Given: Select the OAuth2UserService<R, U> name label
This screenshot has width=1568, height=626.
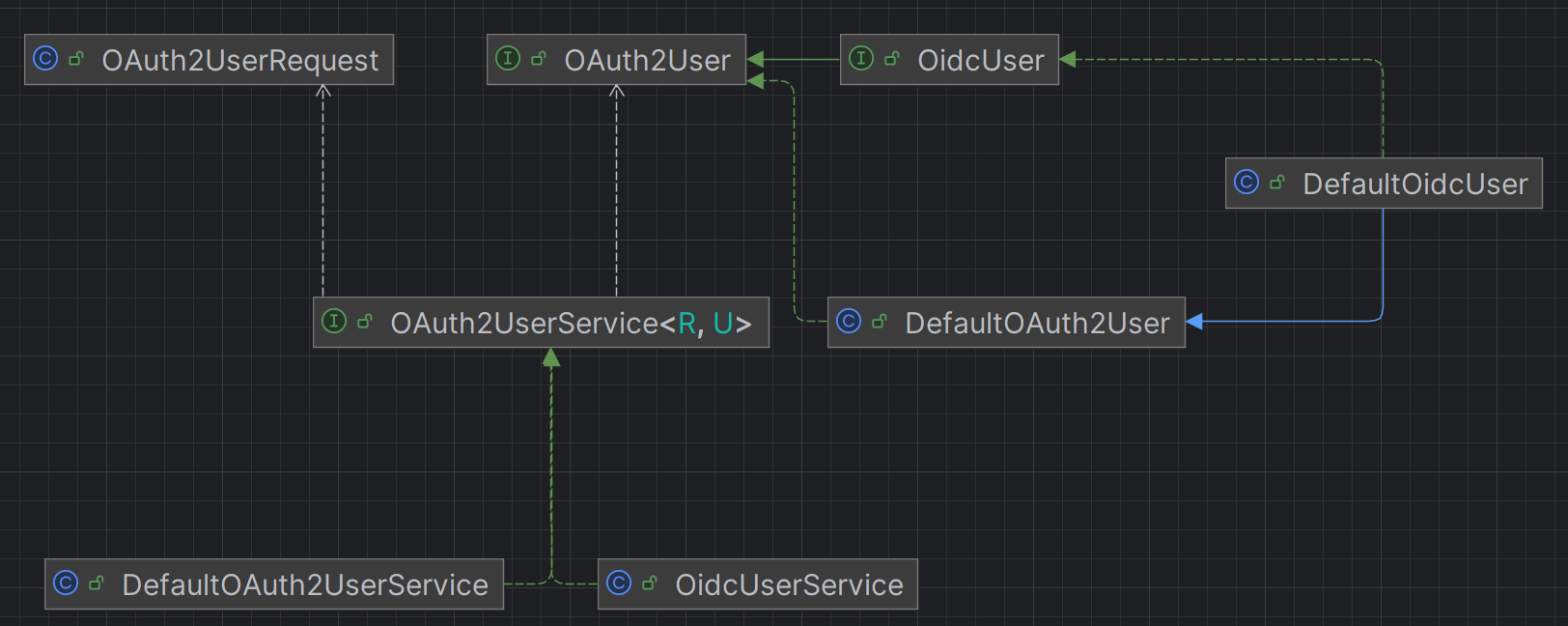Looking at the screenshot, I should pos(570,324).
